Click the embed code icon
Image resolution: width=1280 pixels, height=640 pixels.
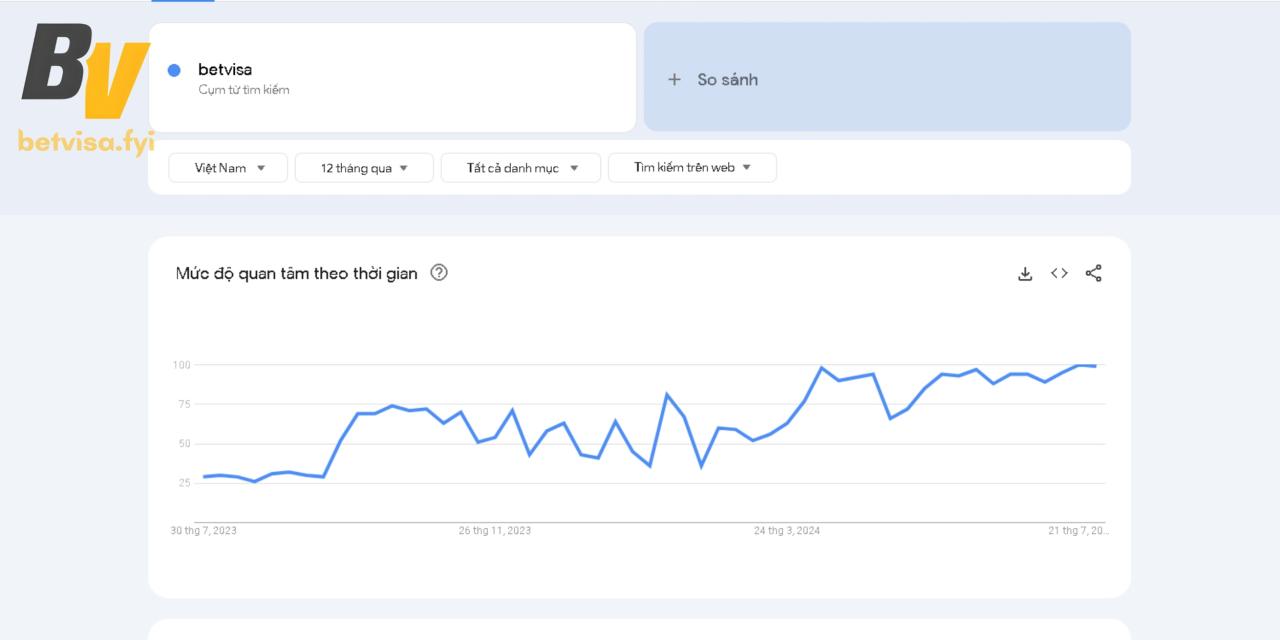coord(1059,273)
